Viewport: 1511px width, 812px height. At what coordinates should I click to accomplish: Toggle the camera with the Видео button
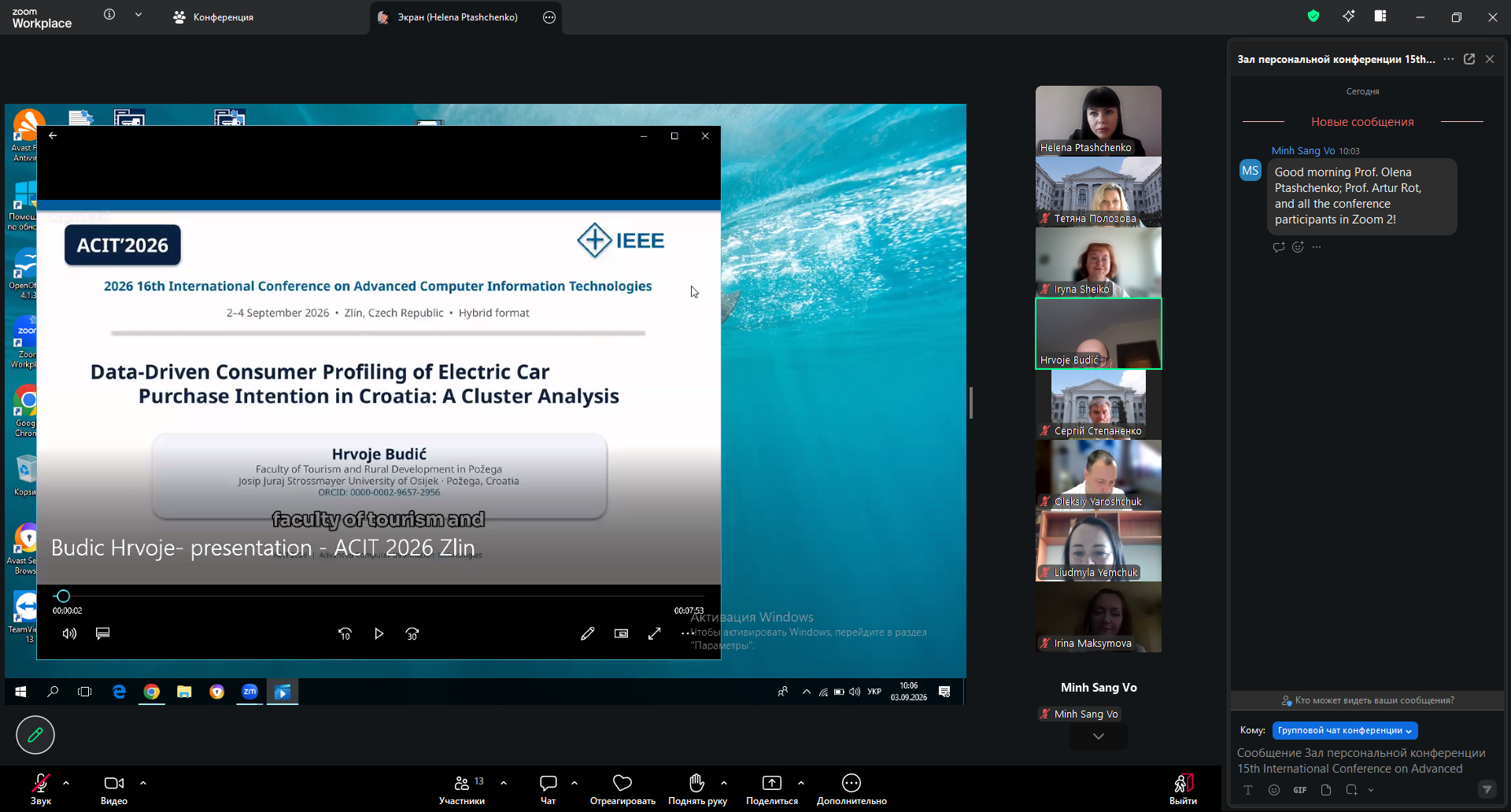pos(114,789)
